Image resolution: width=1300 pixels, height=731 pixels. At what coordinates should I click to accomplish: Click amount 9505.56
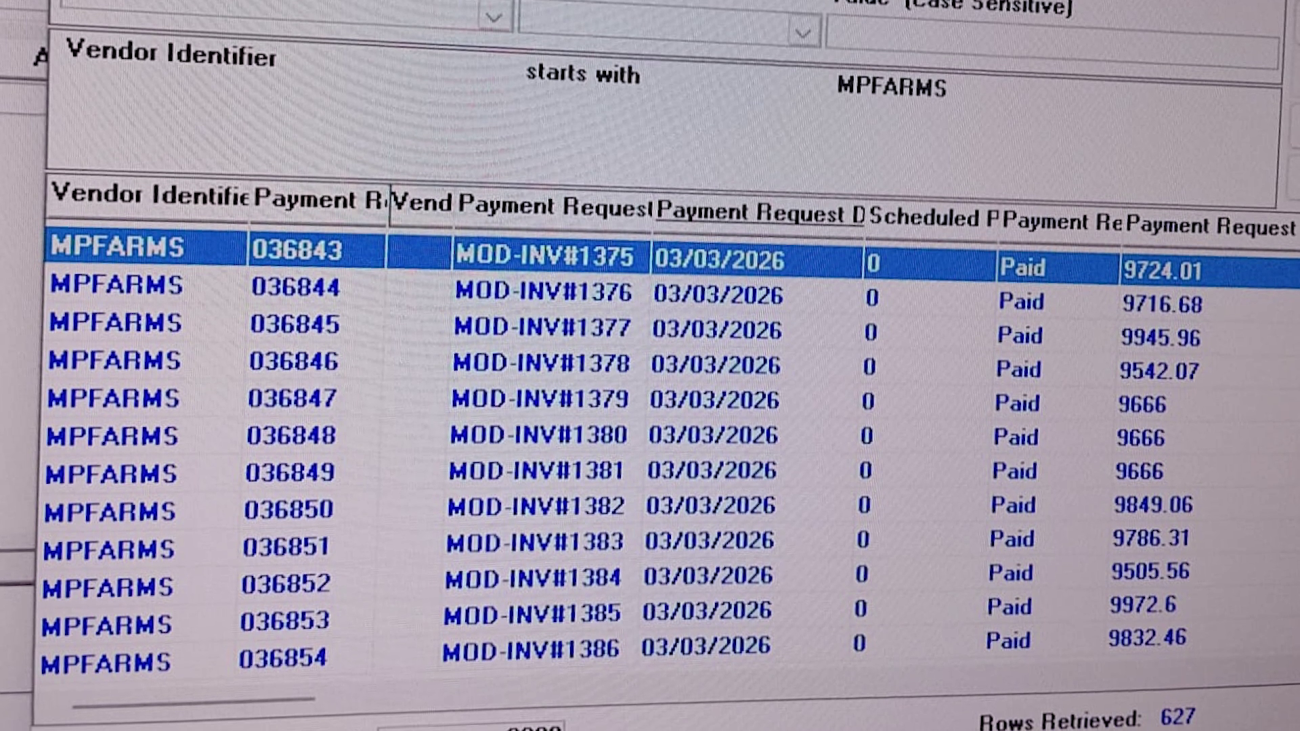point(1151,572)
